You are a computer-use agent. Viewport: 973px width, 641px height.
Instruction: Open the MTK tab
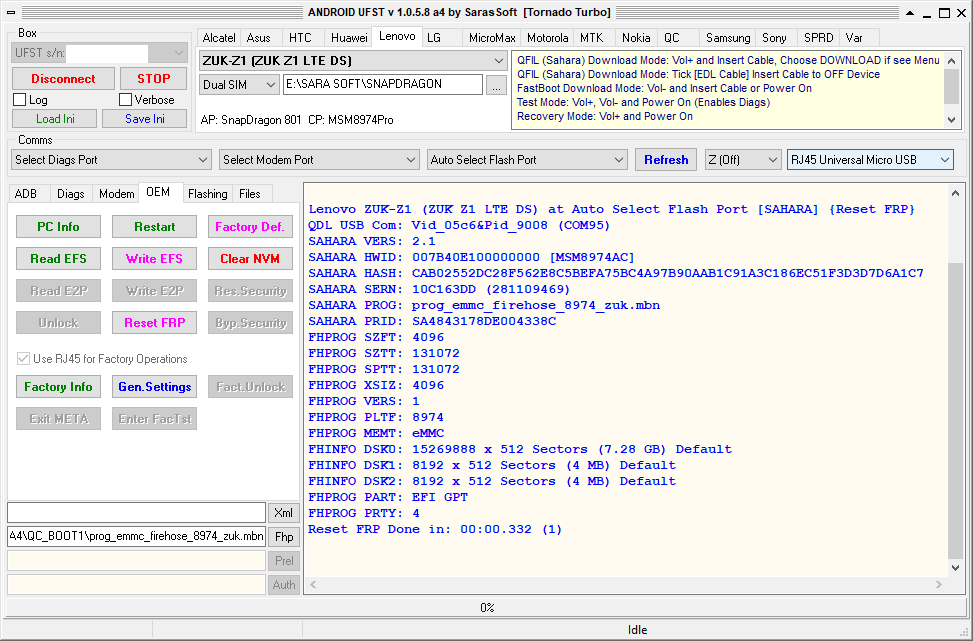click(x=591, y=38)
